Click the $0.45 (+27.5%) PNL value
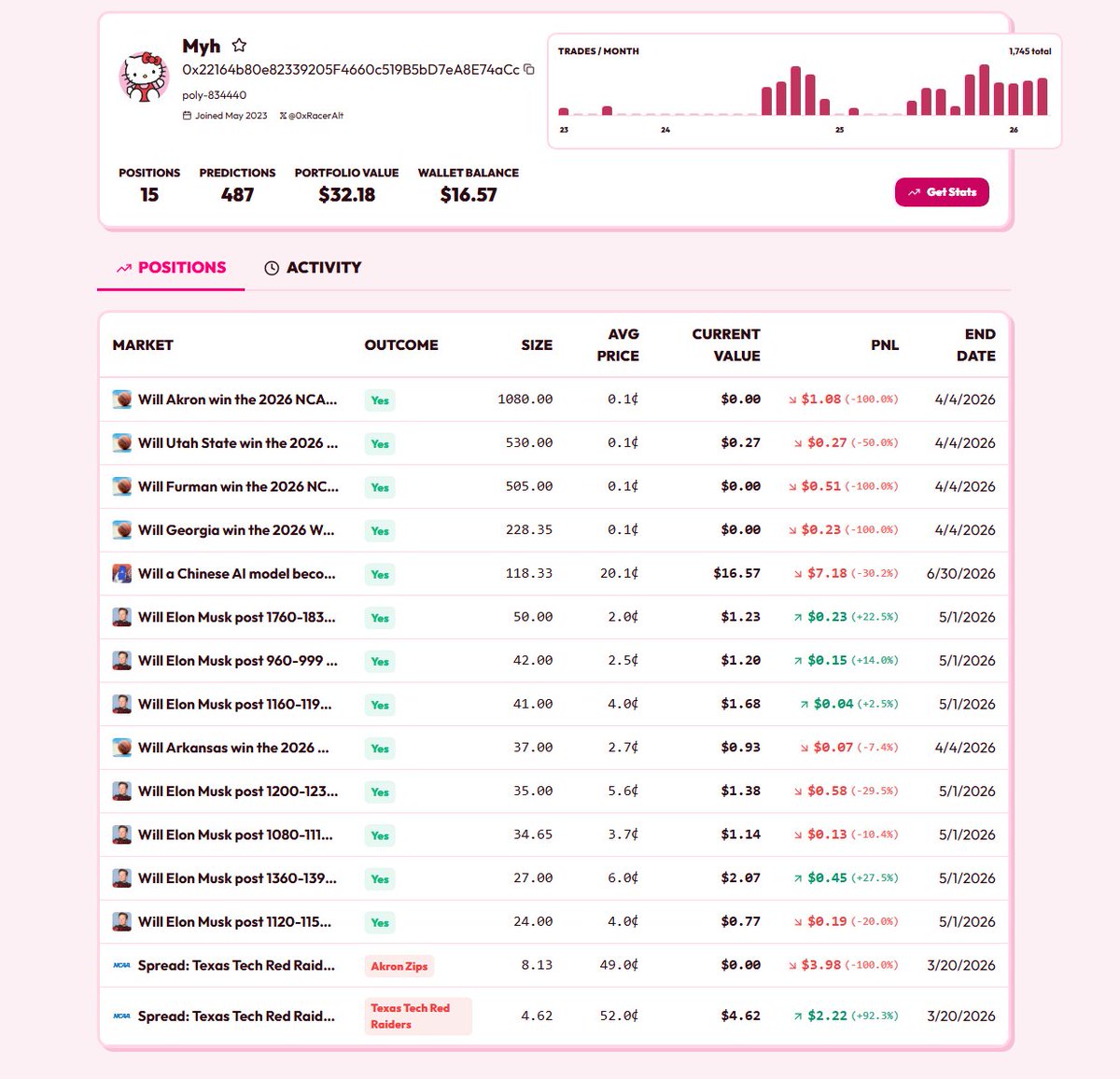1120x1079 pixels. 847,878
